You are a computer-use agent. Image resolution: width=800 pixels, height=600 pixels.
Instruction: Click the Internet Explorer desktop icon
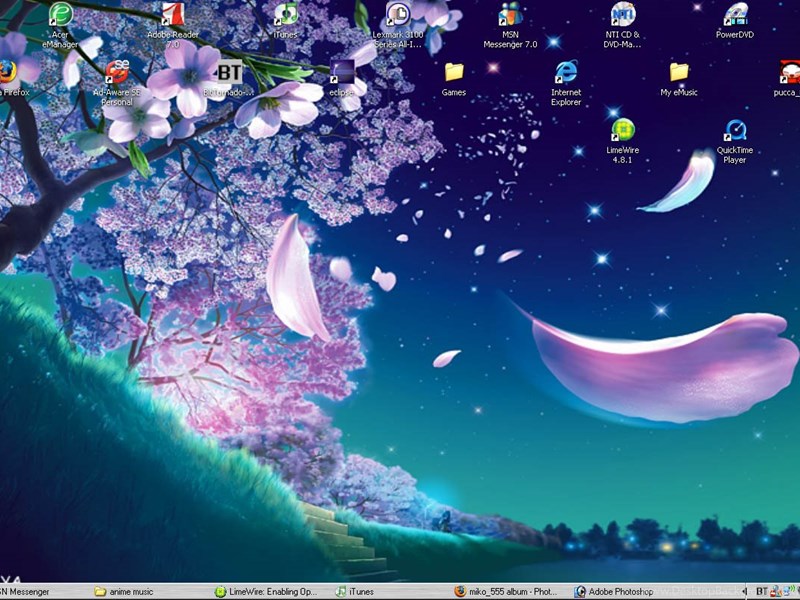[x=566, y=73]
